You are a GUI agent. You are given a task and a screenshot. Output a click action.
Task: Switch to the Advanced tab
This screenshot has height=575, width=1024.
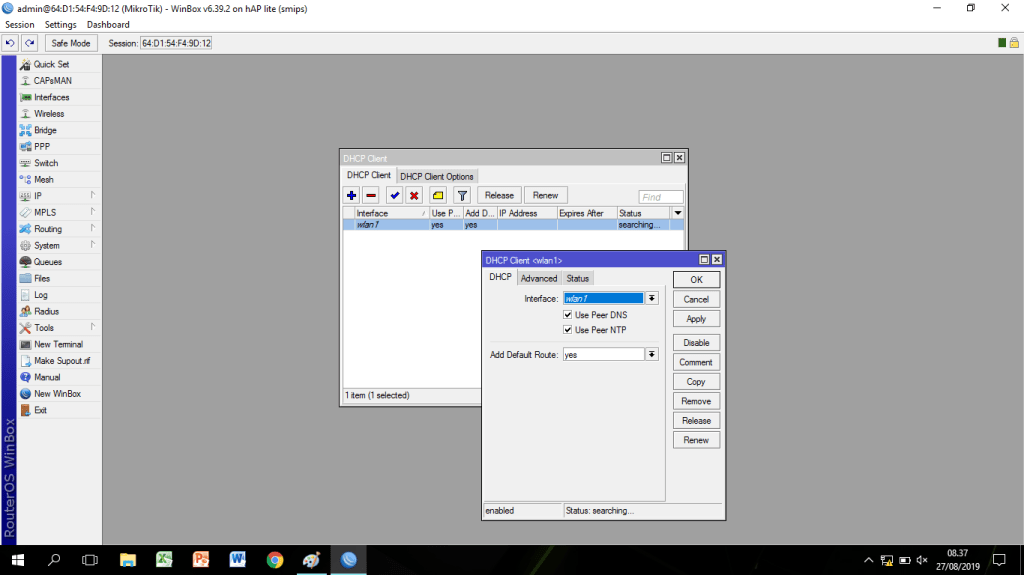[538, 278]
